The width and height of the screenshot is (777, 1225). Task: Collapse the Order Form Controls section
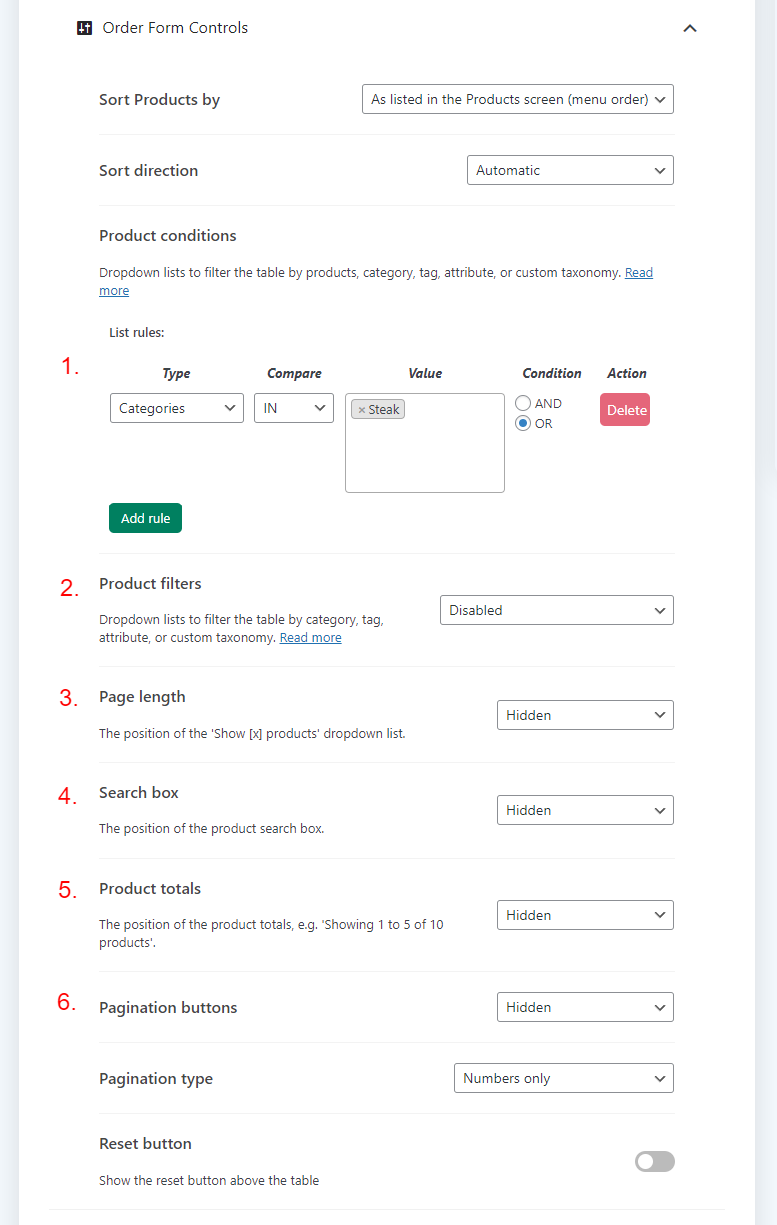(689, 28)
